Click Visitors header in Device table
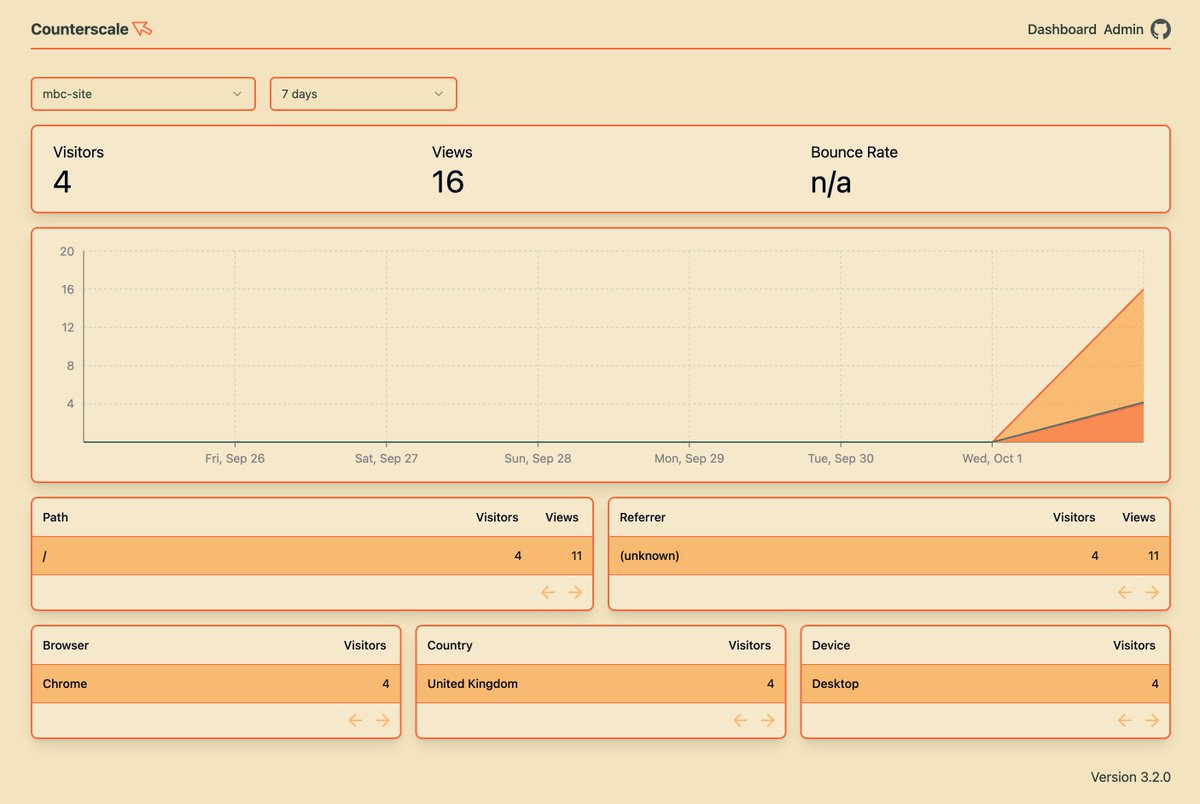The width and height of the screenshot is (1200, 804). (x=1134, y=645)
